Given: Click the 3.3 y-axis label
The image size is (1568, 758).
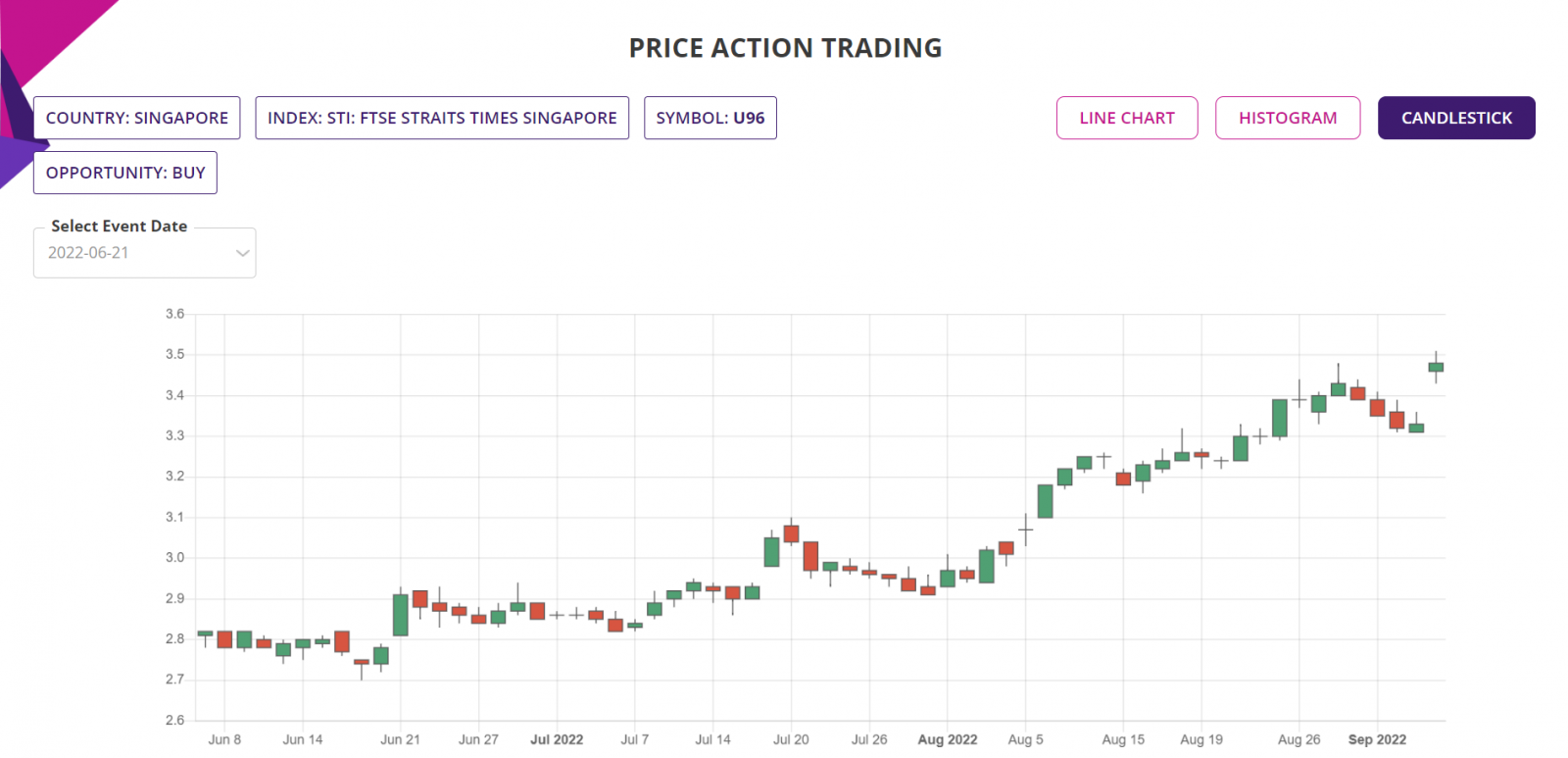Looking at the screenshot, I should (174, 435).
